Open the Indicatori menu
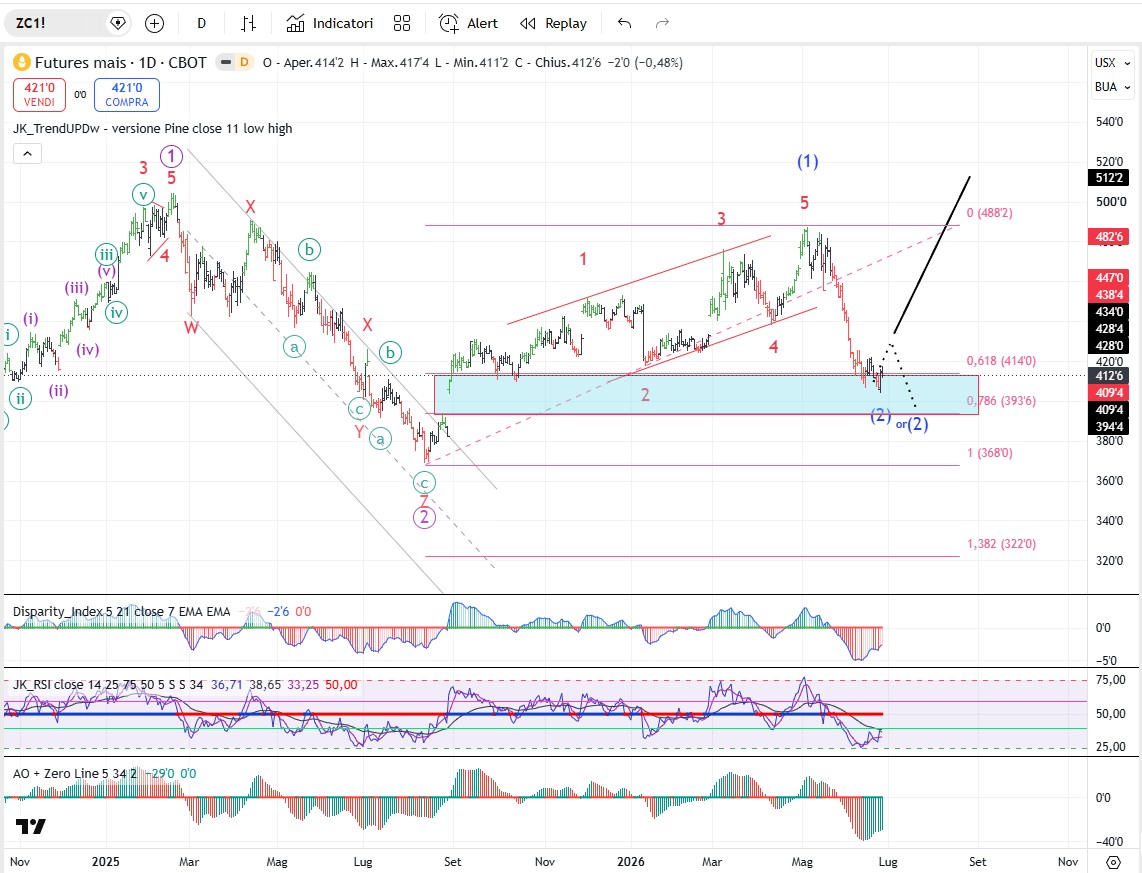Viewport: 1142px width, 873px height. coord(329,23)
